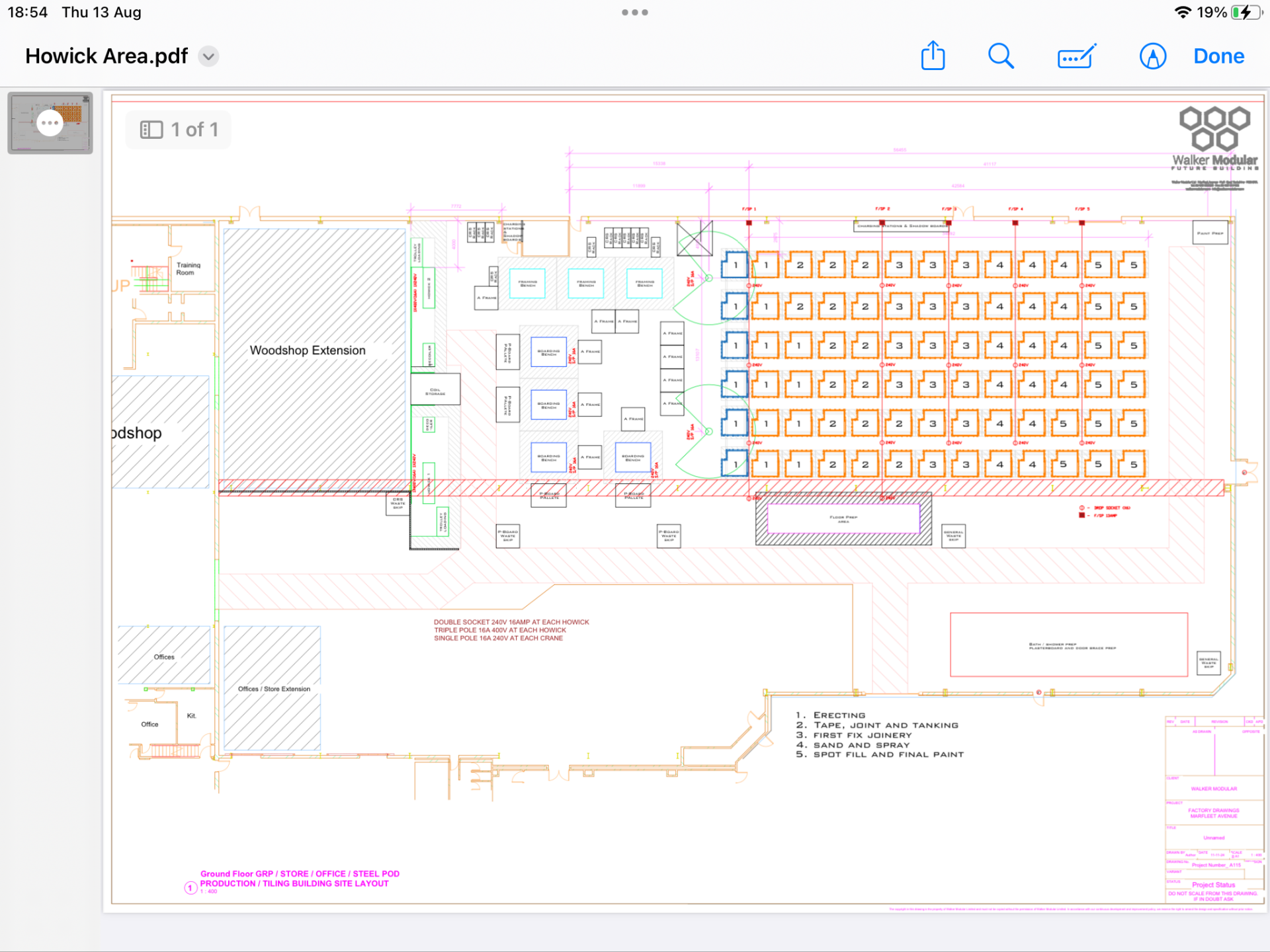Screen dimensions: 1270x952
Task: Open the form fill keyboard-pencil tool
Action: pyautogui.click(x=1077, y=57)
